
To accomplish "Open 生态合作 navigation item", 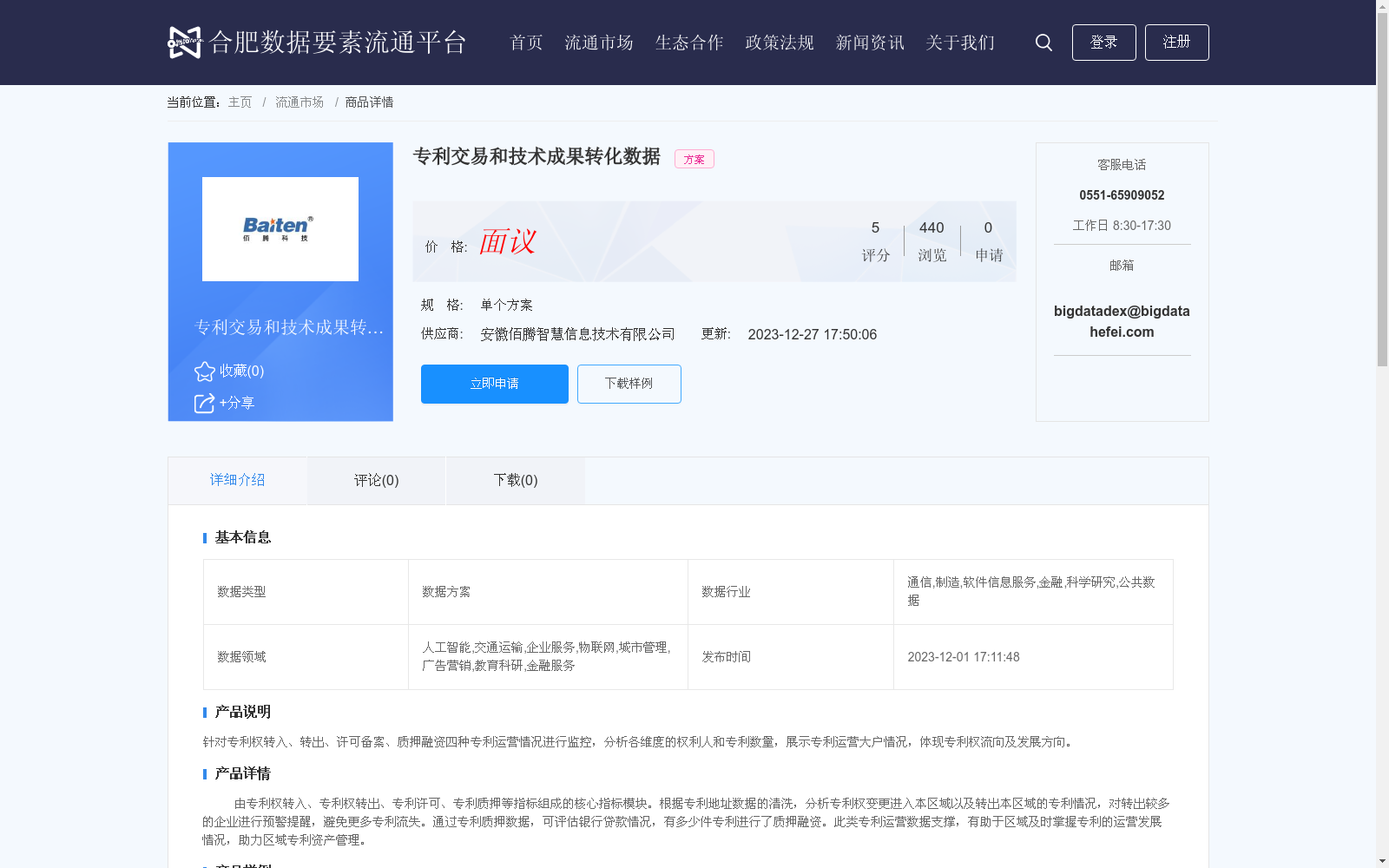I will click(x=689, y=43).
